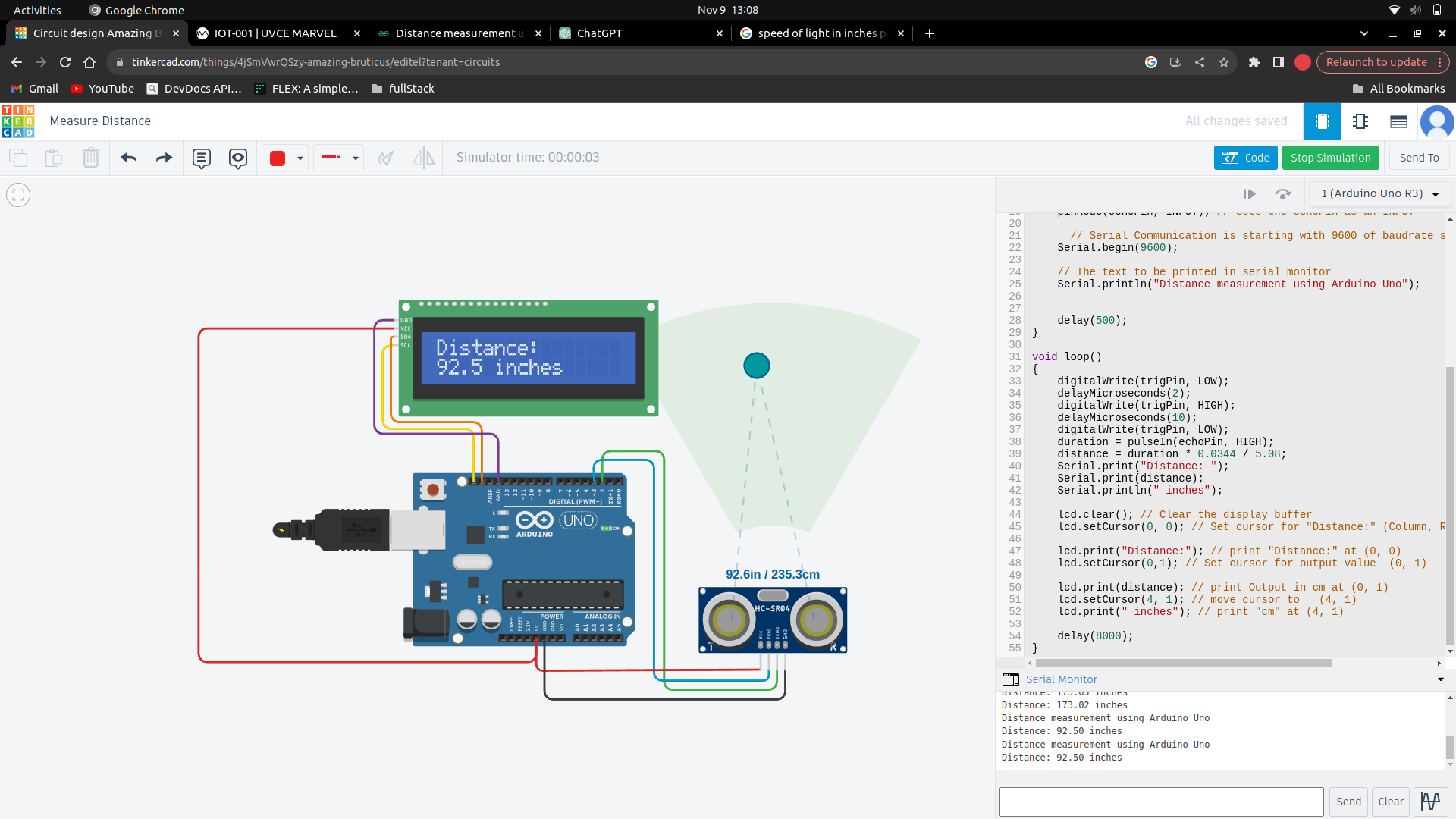1456x819 pixels.
Task: Click the code editor horizontal scrollbar
Action: (1183, 664)
